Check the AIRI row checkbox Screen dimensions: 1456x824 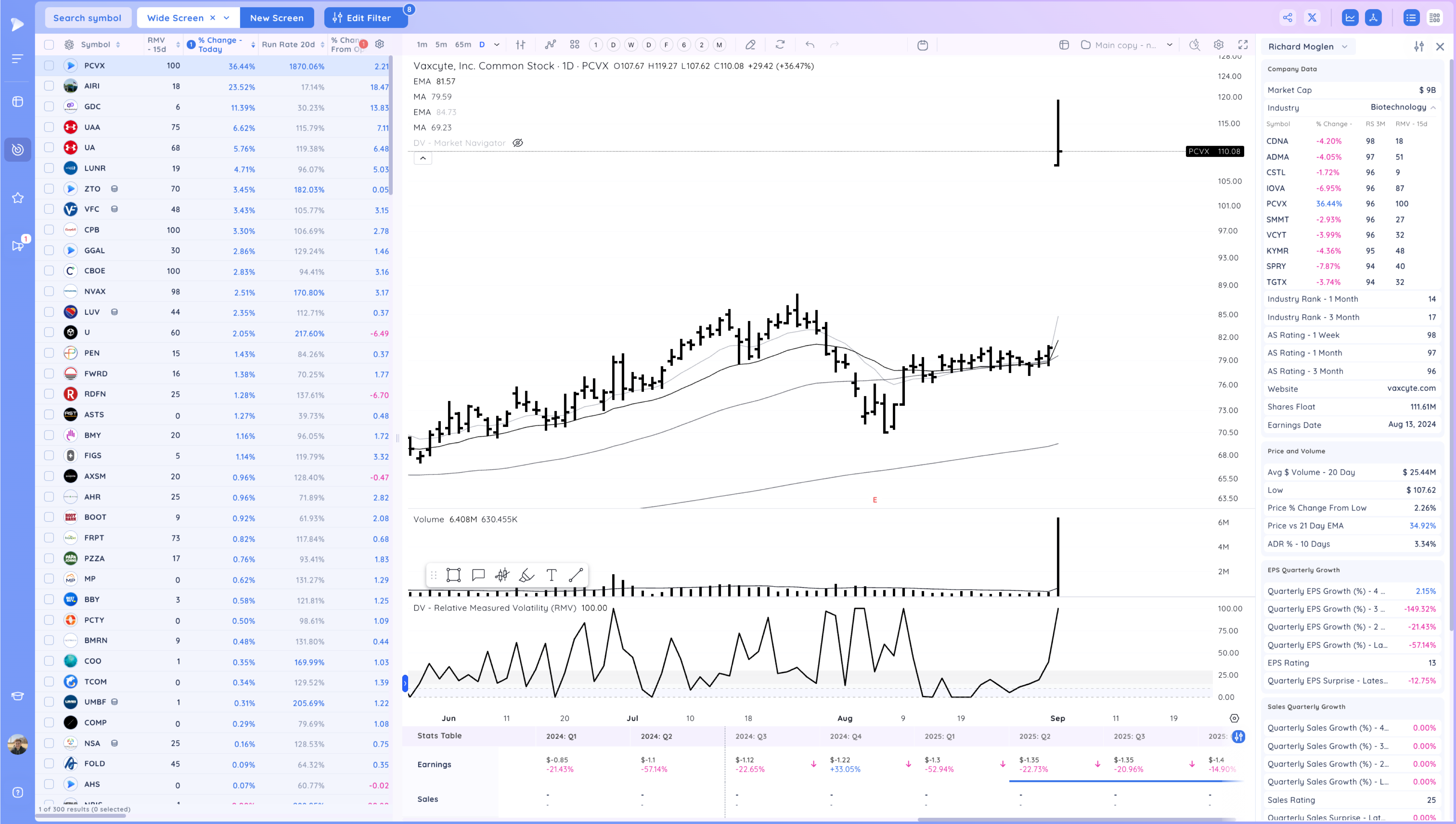(49, 86)
